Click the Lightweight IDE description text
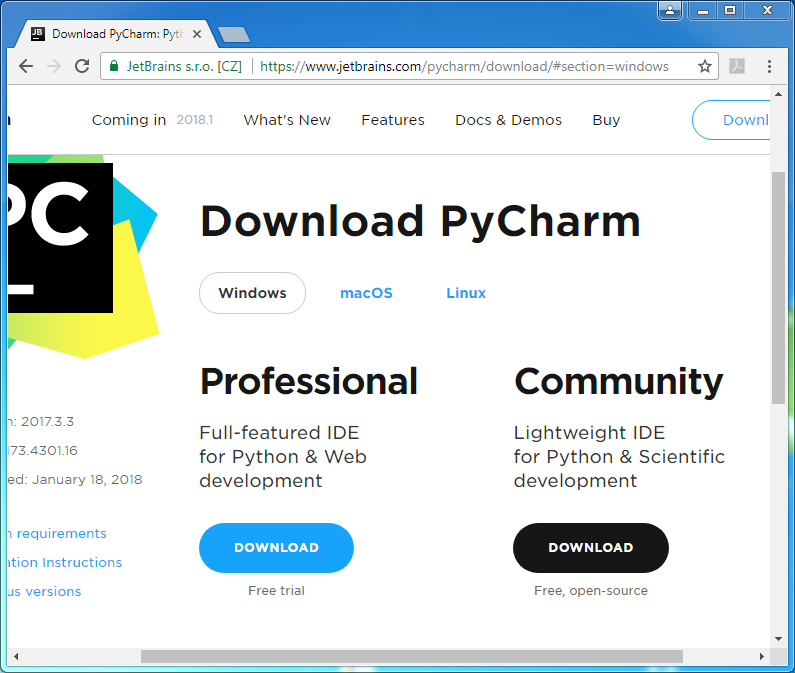The height and width of the screenshot is (673, 795). pos(619,456)
